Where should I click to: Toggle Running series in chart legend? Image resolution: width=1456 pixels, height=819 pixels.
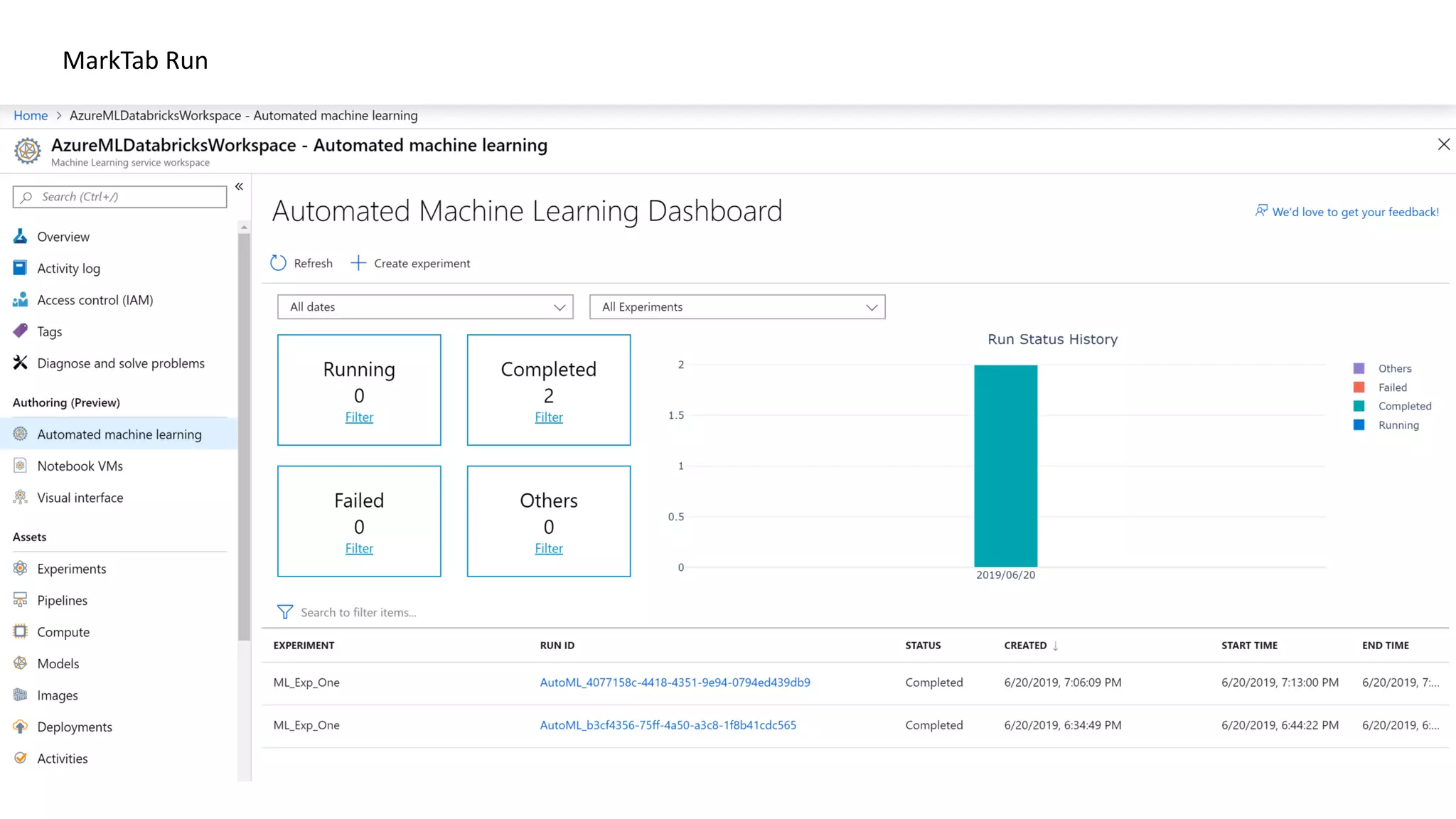point(1398,425)
